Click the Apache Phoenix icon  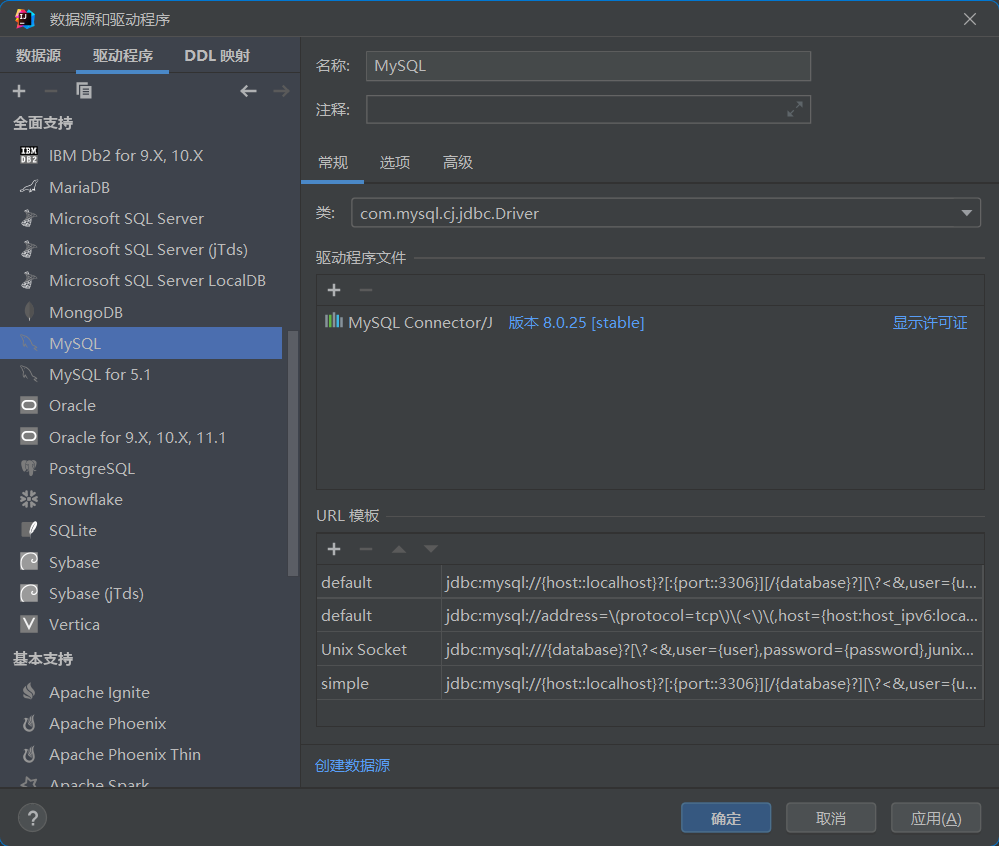click(x=29, y=723)
